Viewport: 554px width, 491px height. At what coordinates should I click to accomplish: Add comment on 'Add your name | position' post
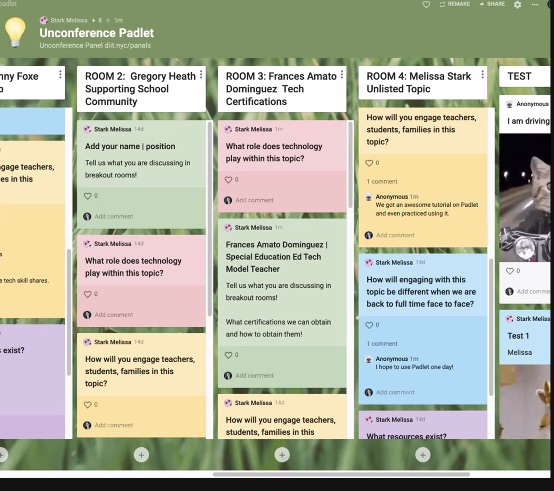pyautogui.click(x=114, y=217)
